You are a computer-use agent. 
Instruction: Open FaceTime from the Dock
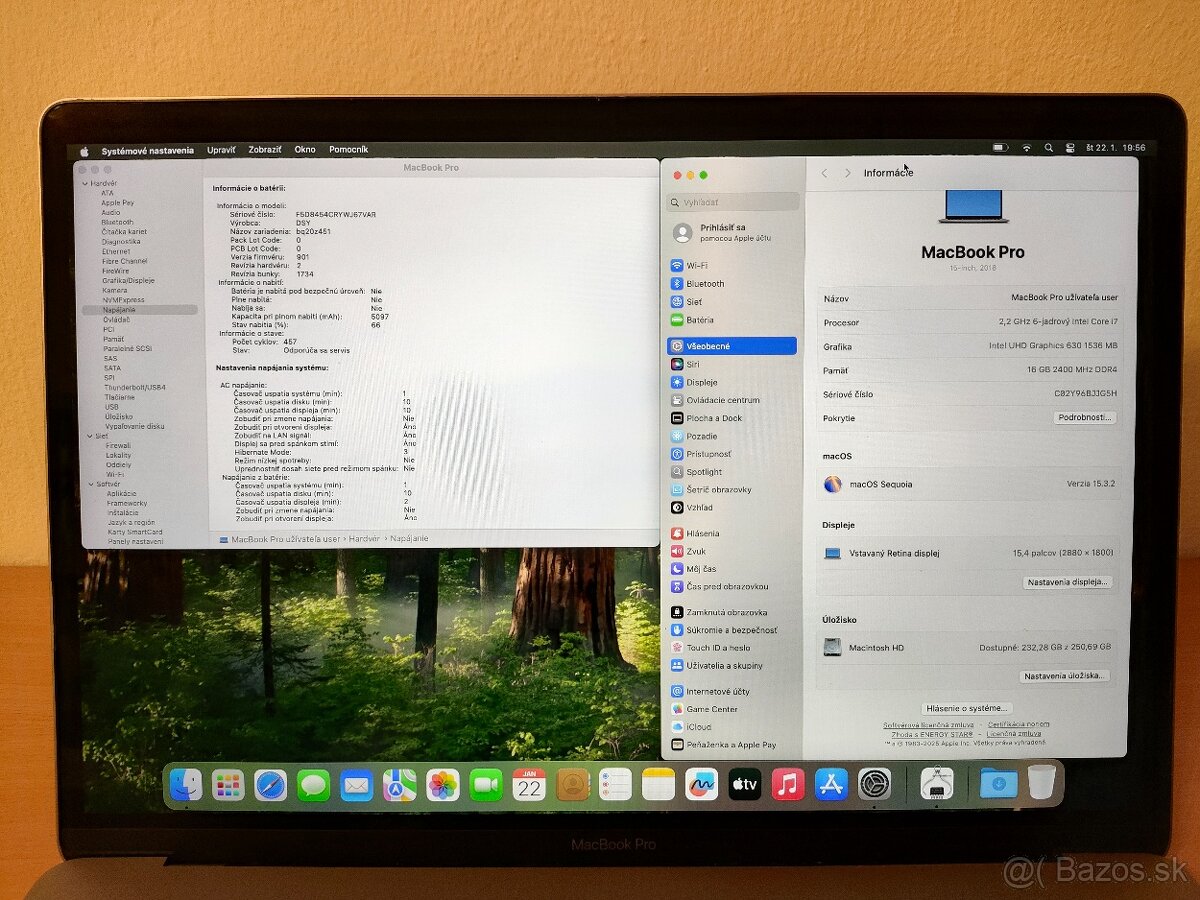486,785
